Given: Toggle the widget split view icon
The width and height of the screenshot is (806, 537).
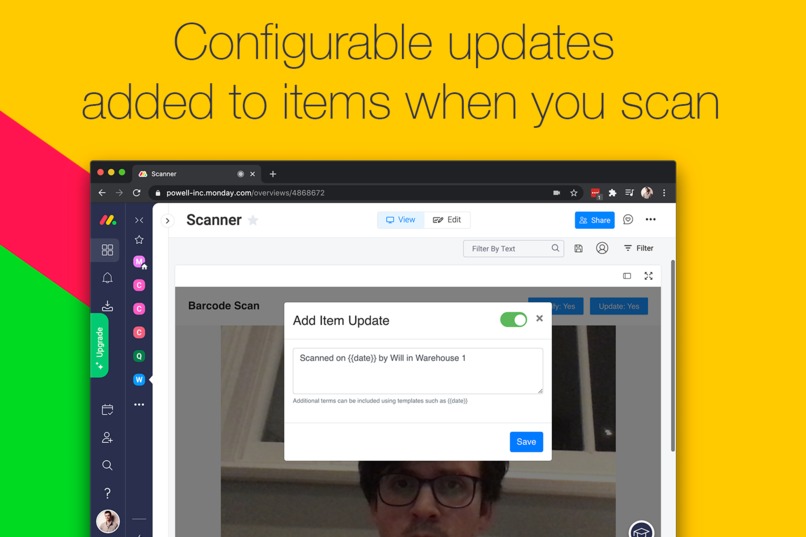Looking at the screenshot, I should (x=627, y=276).
